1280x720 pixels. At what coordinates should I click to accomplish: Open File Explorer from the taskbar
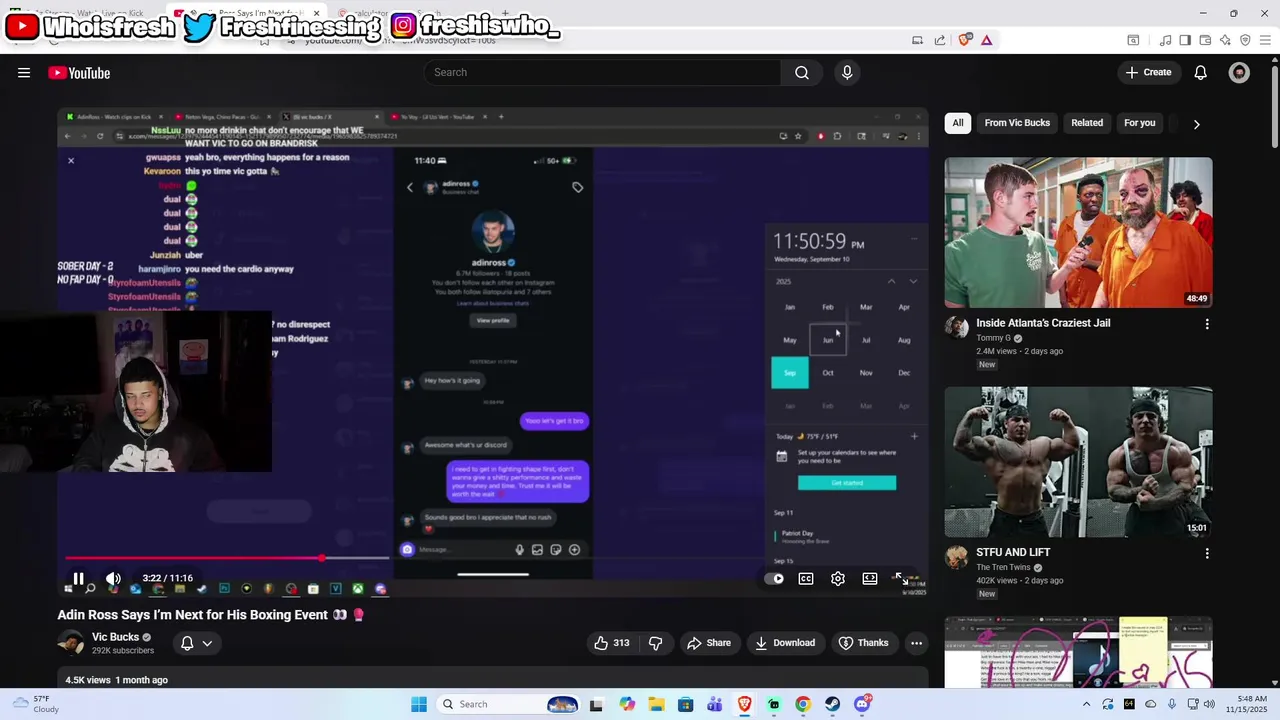(656, 704)
